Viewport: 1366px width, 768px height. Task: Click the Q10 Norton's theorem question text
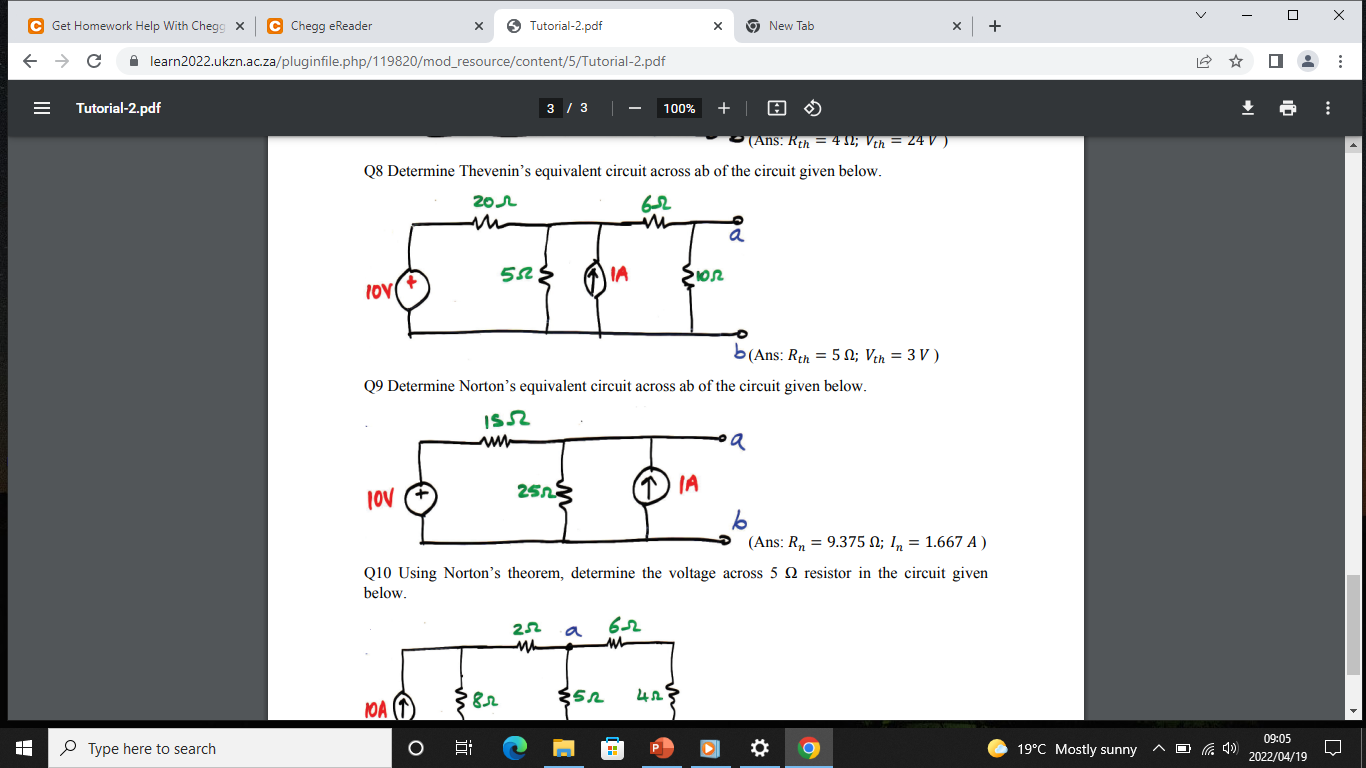[x=675, y=583]
